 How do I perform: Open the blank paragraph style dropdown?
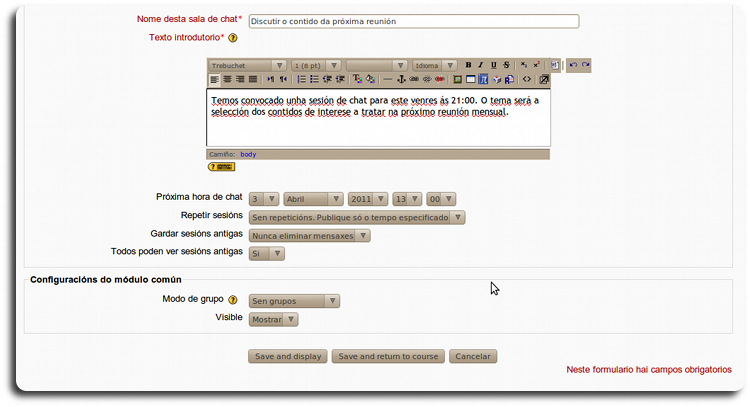coord(376,66)
